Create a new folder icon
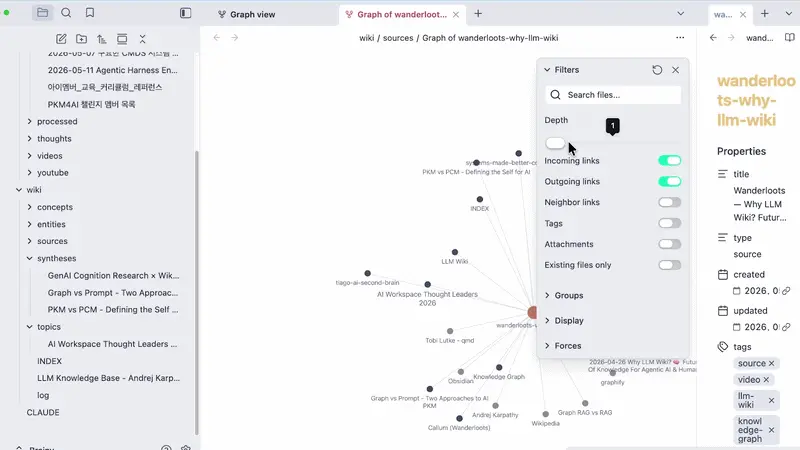800x450 pixels. click(x=81, y=39)
